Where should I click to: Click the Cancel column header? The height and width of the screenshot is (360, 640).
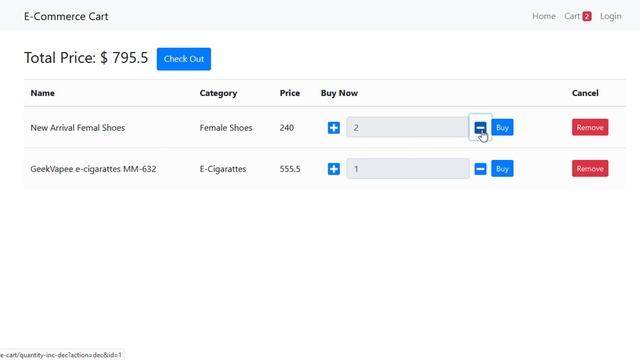tap(585, 93)
